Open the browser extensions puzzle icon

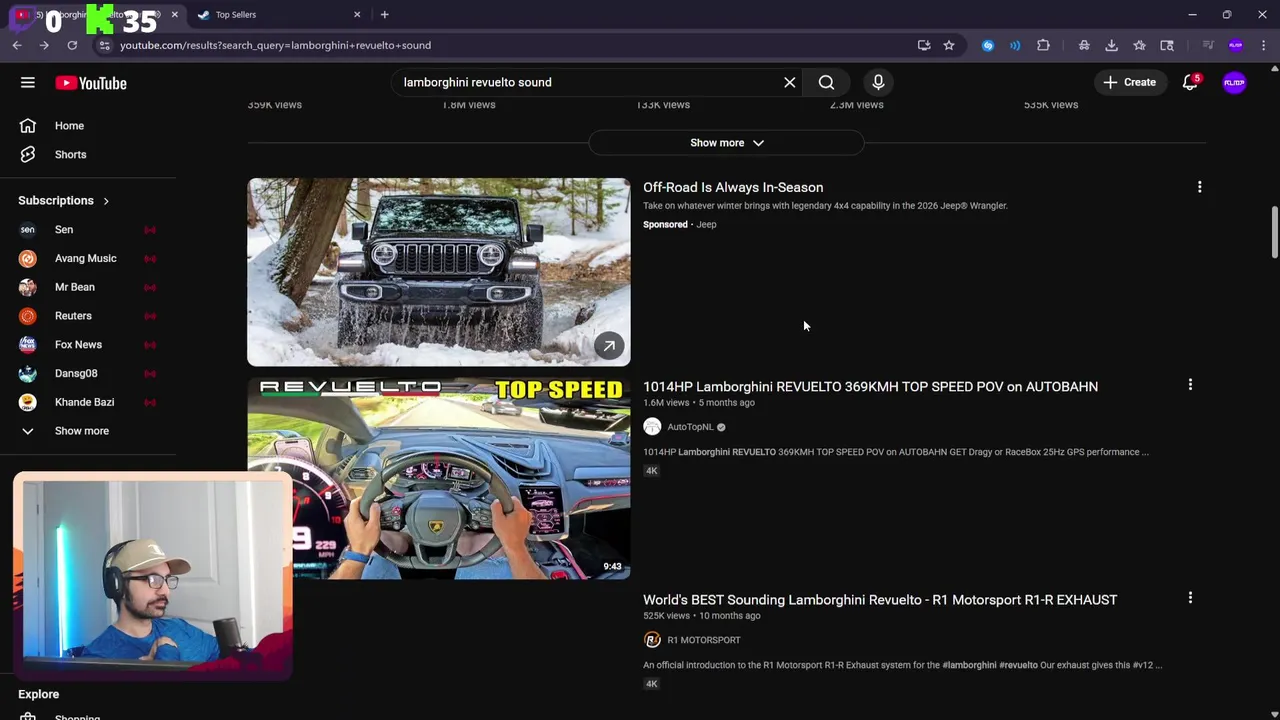[x=1043, y=45]
